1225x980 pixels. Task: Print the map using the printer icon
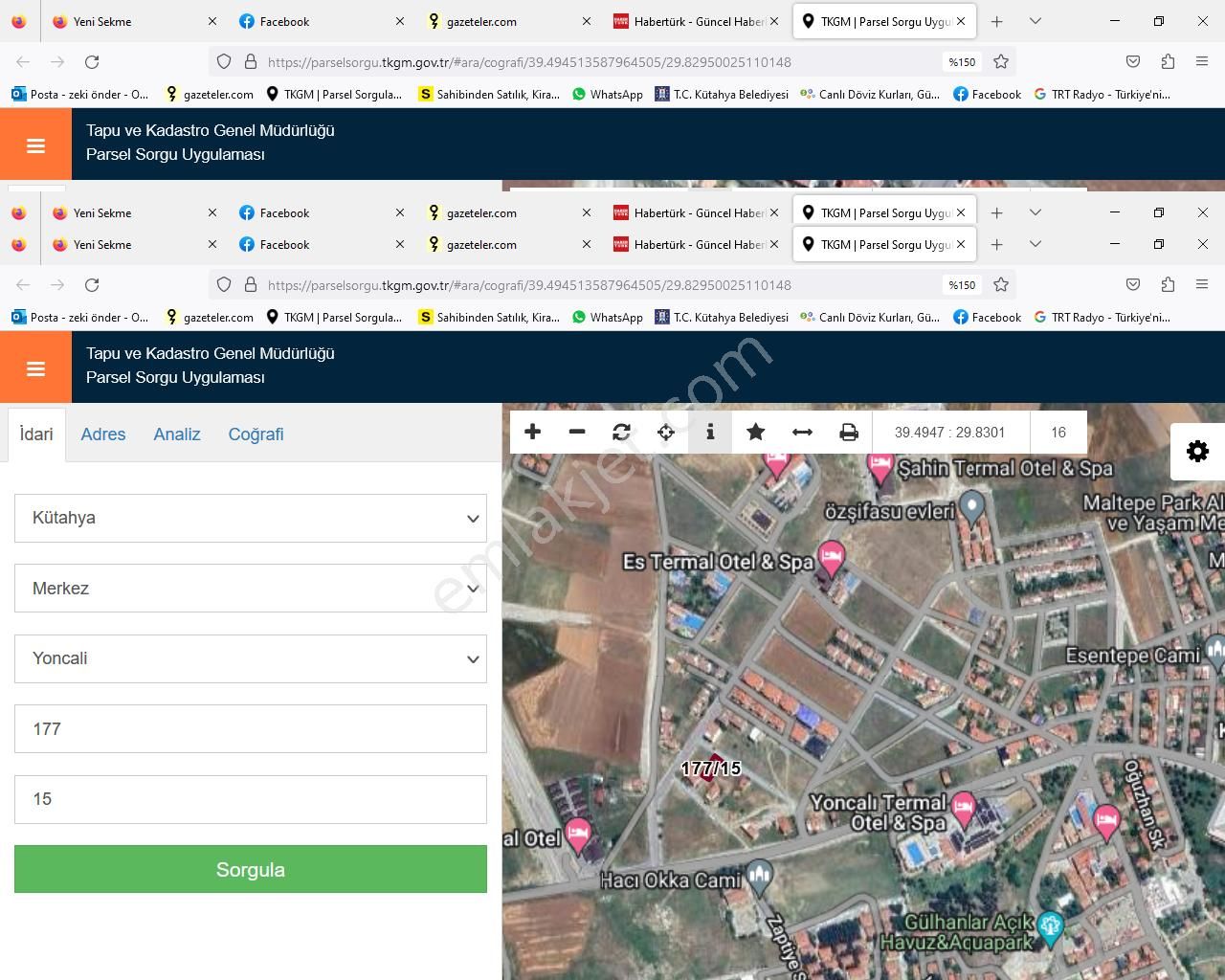point(849,432)
